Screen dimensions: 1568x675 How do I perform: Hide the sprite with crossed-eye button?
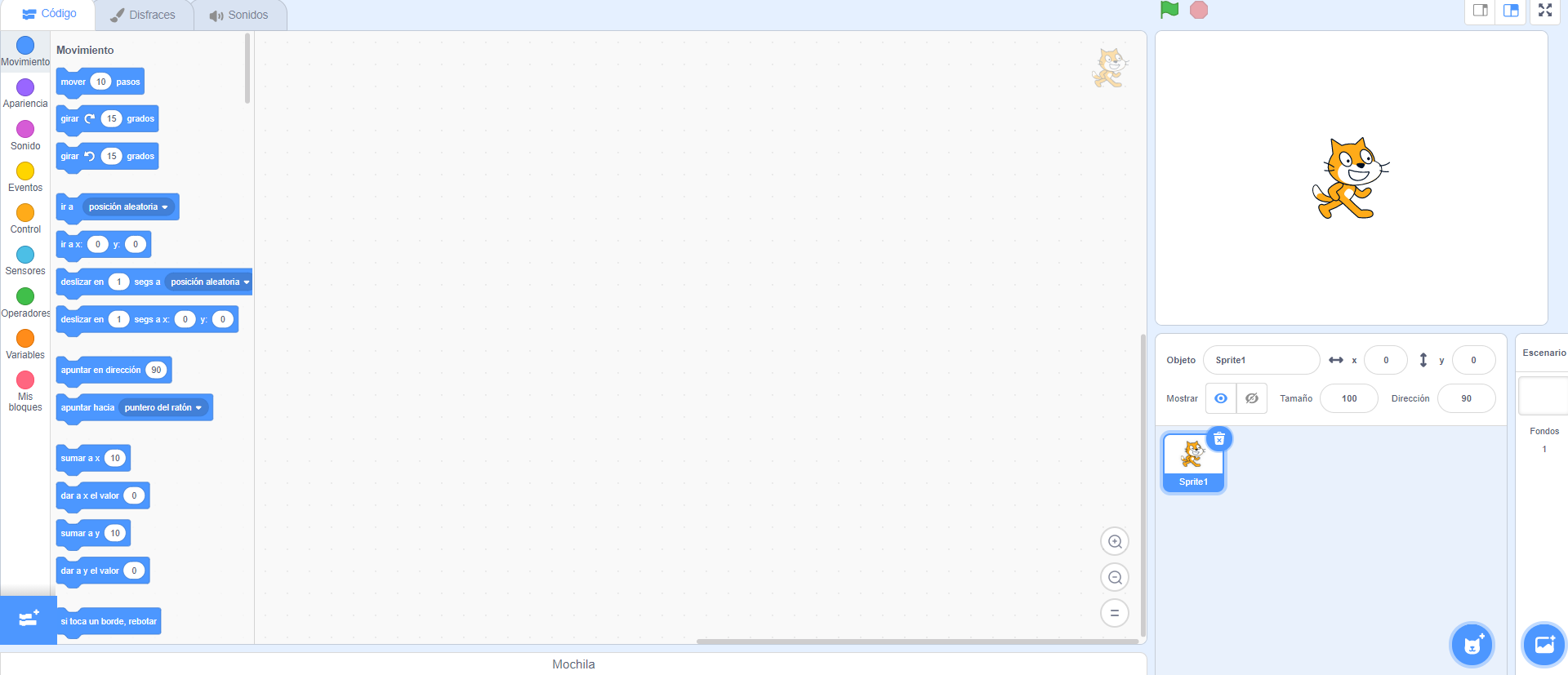(x=1252, y=398)
